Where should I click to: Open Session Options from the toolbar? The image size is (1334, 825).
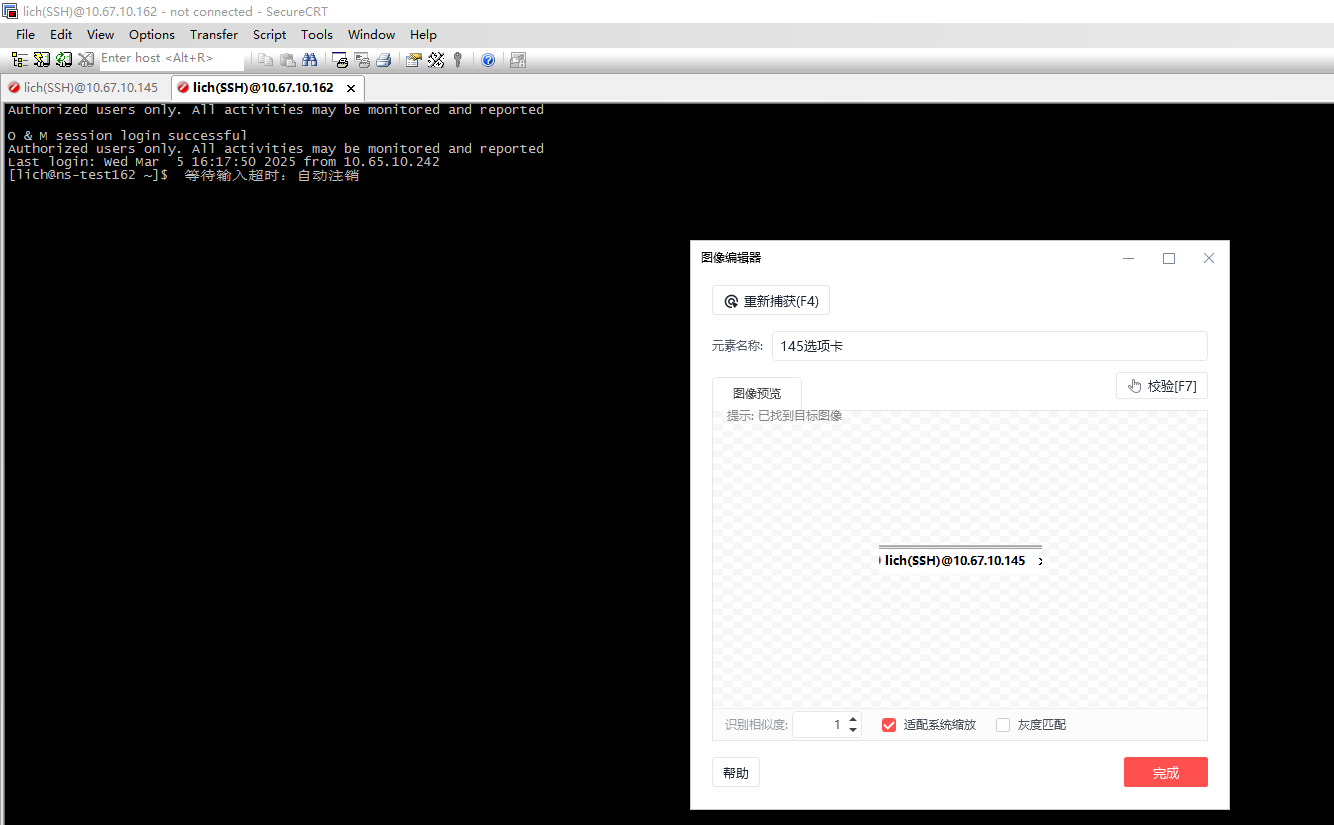[413, 60]
